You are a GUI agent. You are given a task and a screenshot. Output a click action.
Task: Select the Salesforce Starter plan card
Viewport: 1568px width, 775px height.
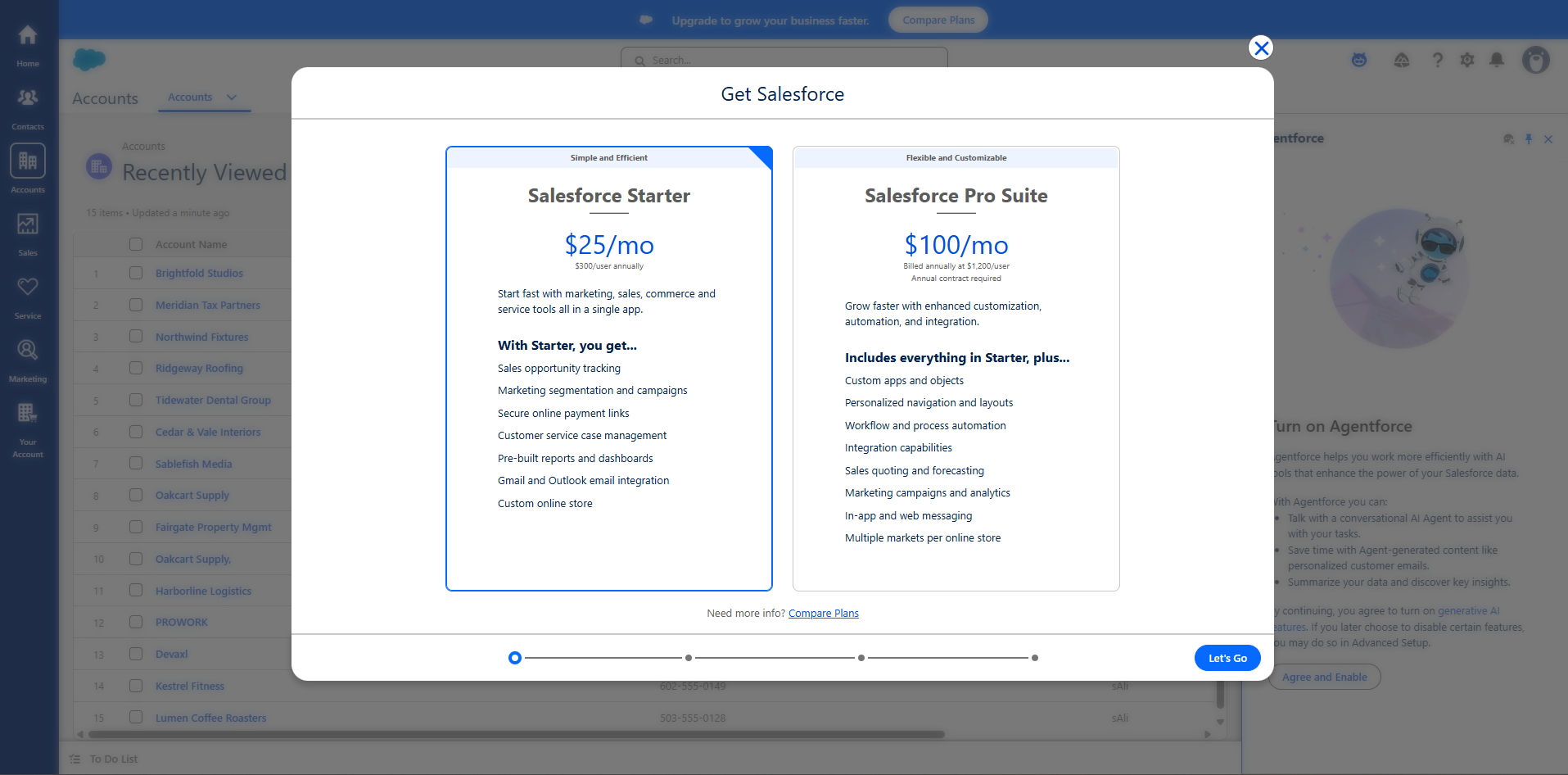click(x=609, y=369)
